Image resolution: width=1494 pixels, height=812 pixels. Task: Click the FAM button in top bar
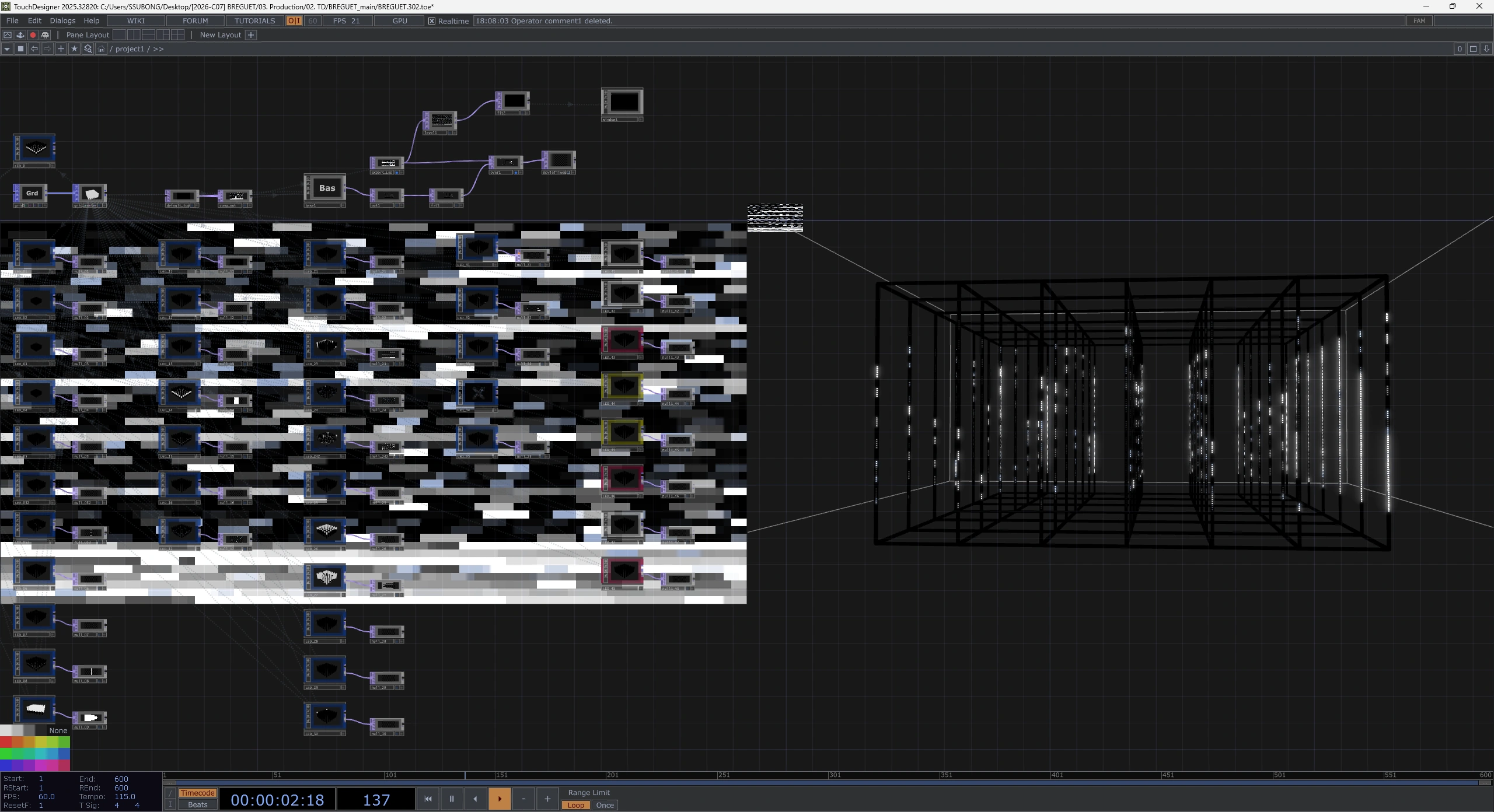coord(1419,20)
